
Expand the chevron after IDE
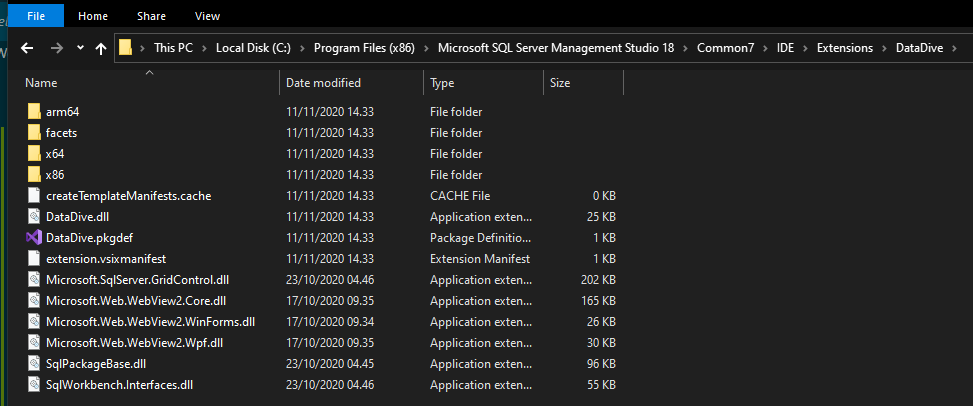805,48
